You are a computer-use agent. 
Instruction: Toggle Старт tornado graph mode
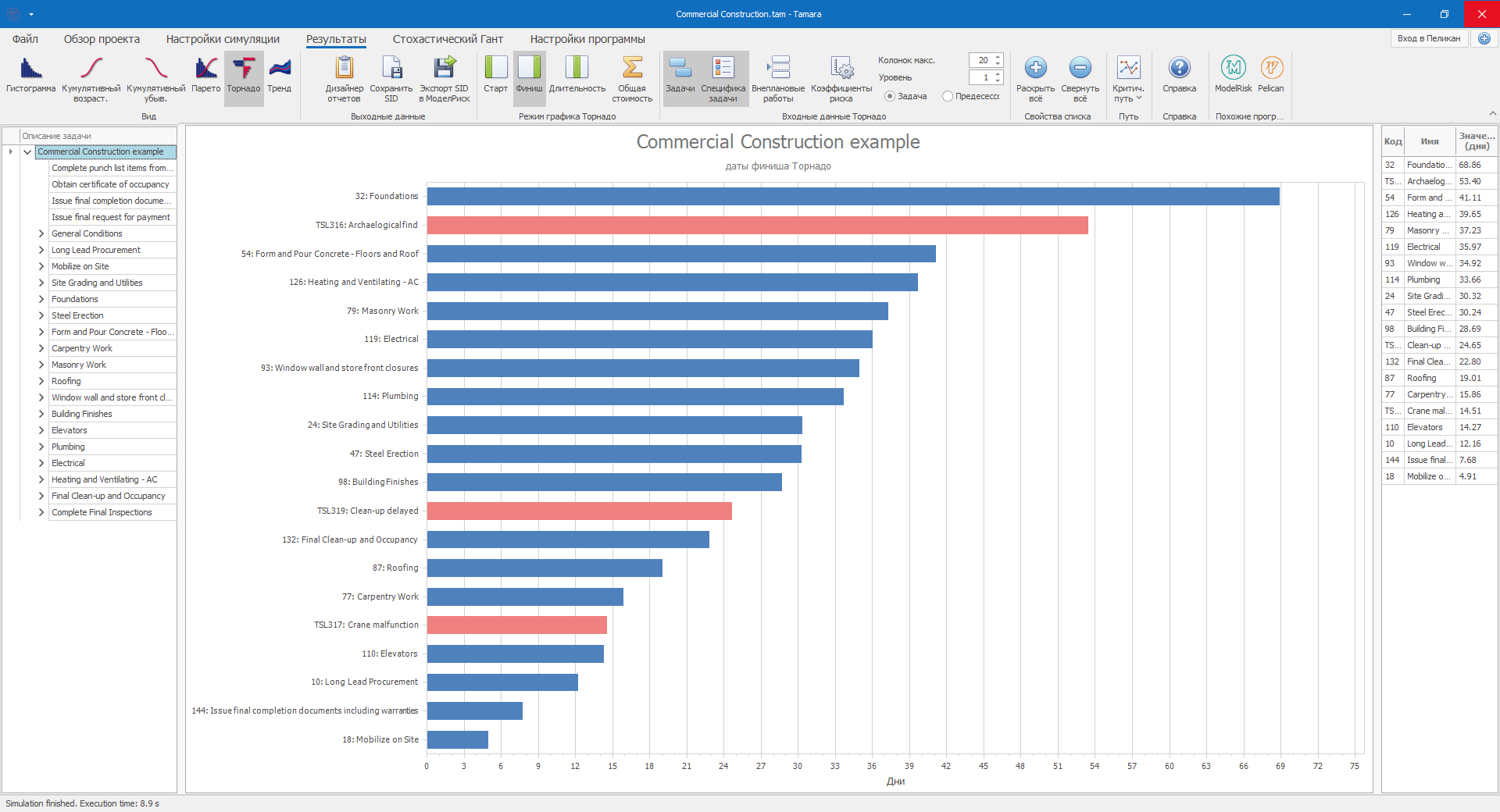[x=495, y=69]
